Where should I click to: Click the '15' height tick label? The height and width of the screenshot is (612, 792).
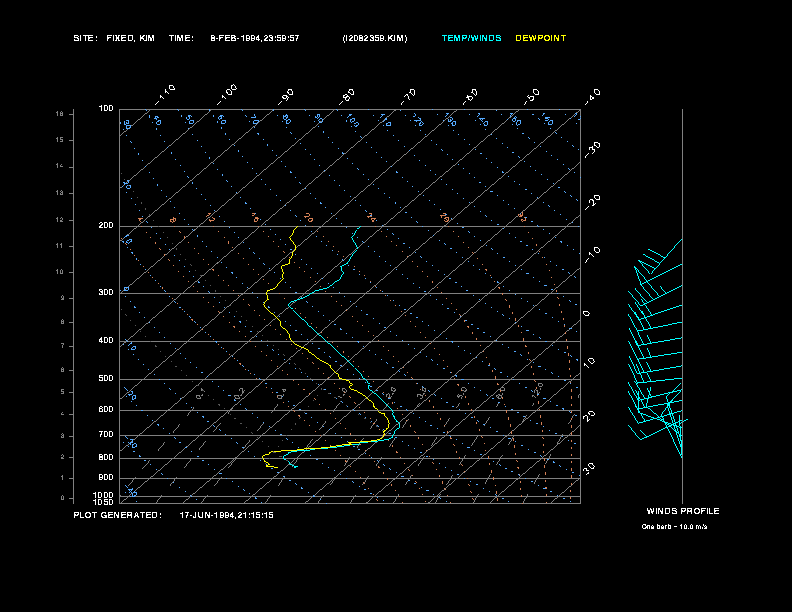[60, 140]
